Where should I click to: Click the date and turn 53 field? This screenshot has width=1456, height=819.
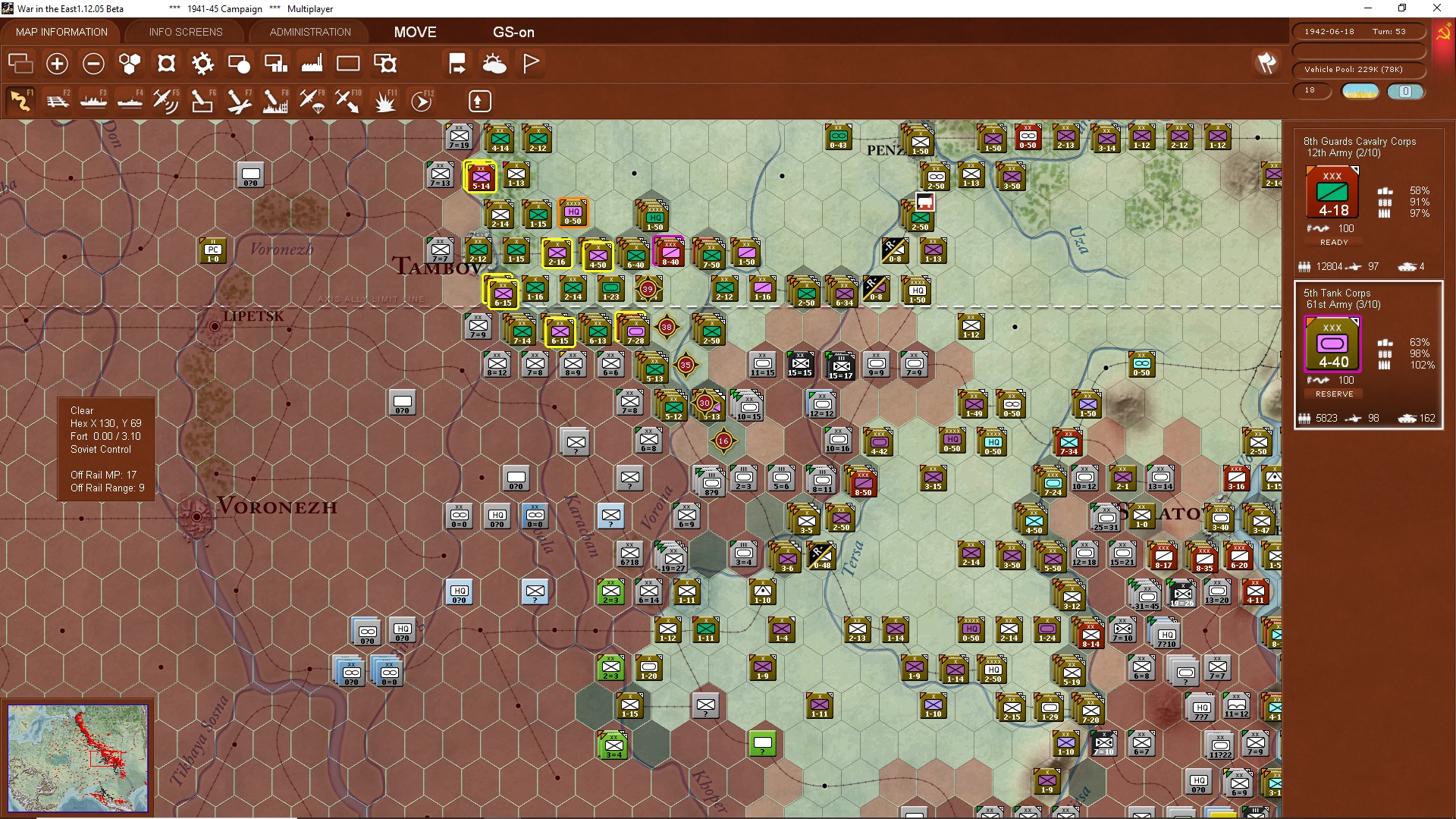[1358, 32]
